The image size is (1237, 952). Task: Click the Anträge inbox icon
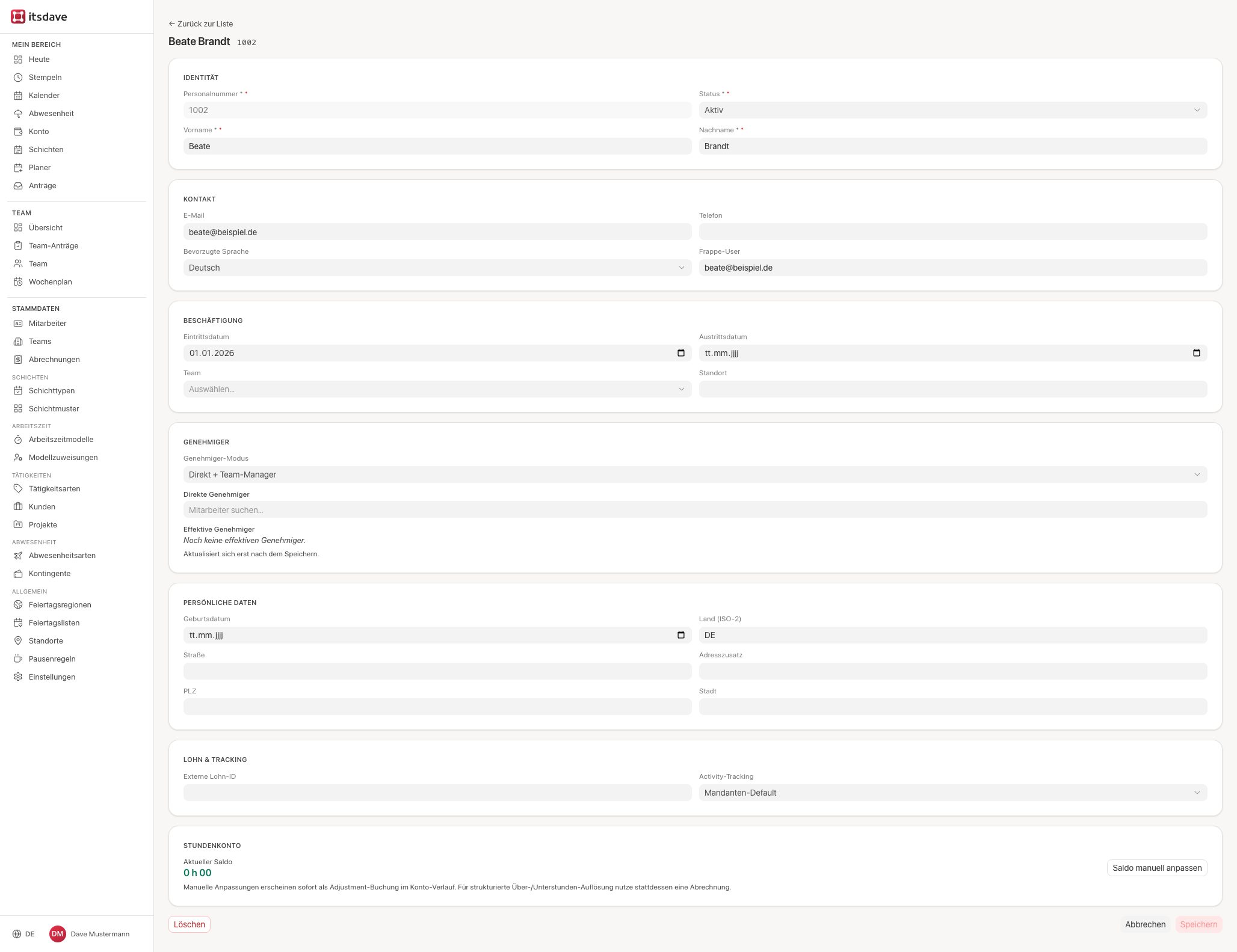point(18,186)
